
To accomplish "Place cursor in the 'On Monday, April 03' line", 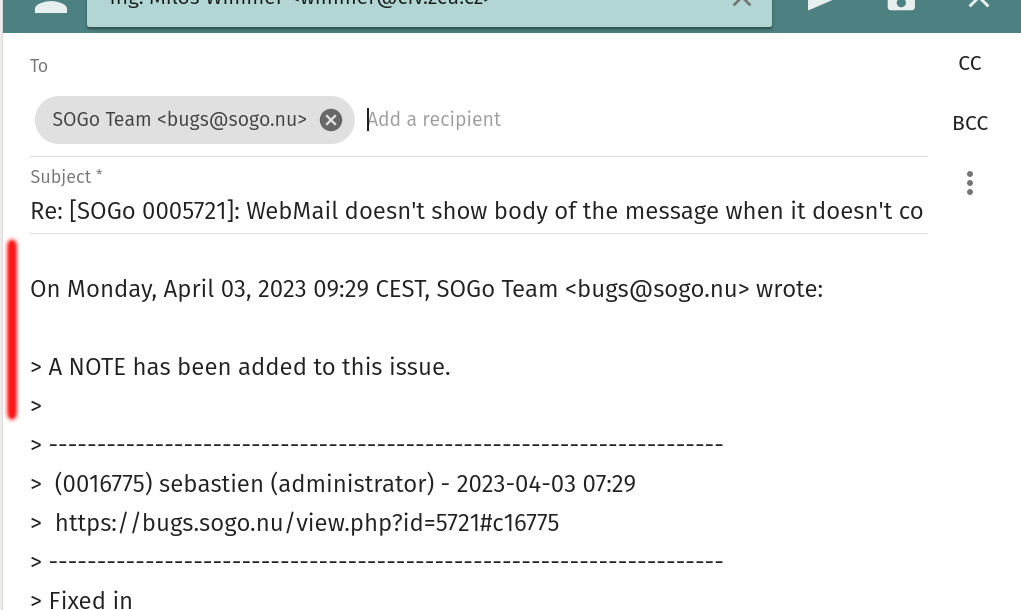I will [x=426, y=290].
